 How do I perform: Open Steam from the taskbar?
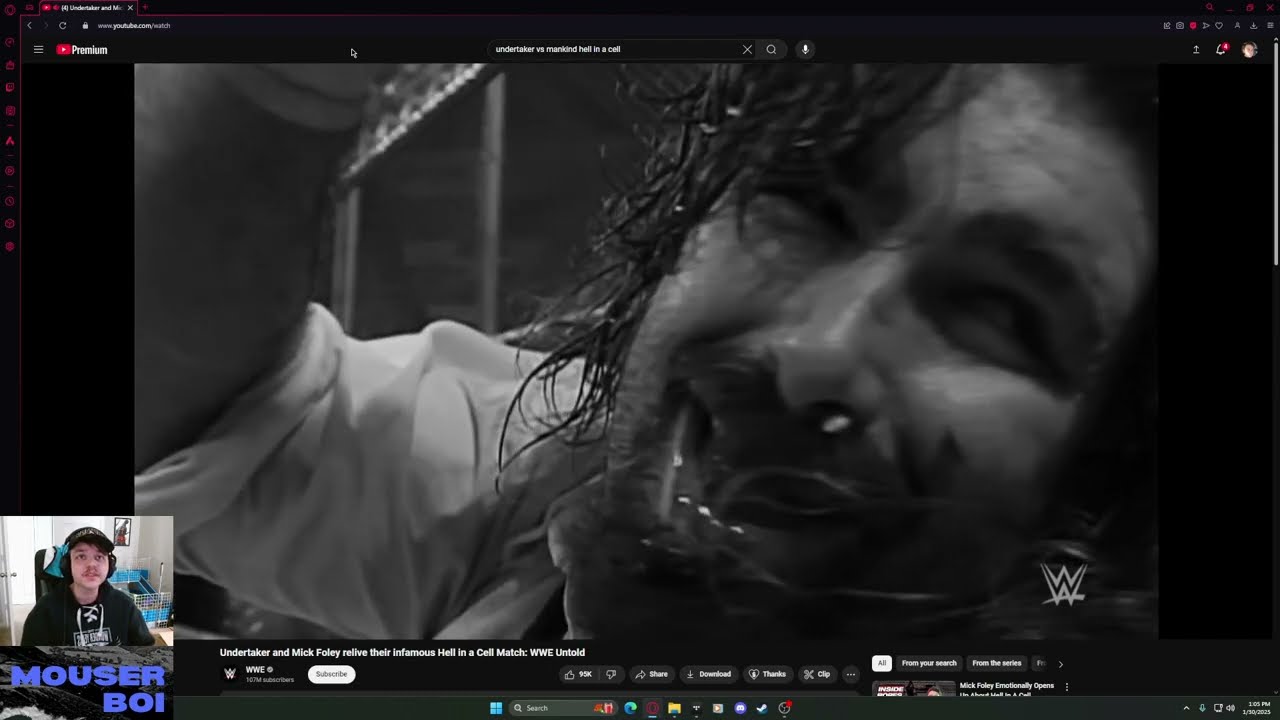tap(762, 708)
